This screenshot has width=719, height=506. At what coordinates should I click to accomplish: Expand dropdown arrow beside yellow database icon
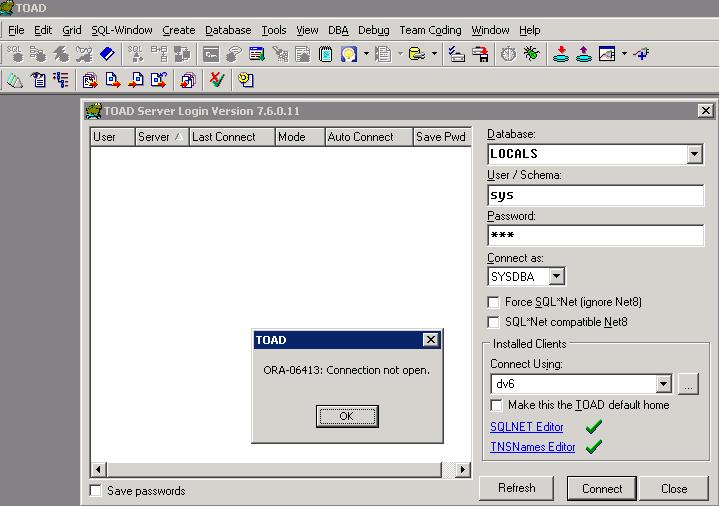434,54
